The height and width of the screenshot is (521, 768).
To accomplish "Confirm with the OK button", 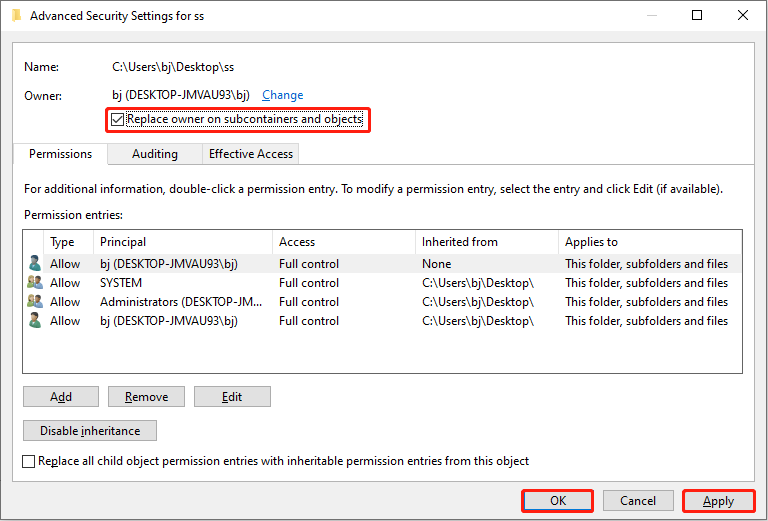I will (557, 501).
